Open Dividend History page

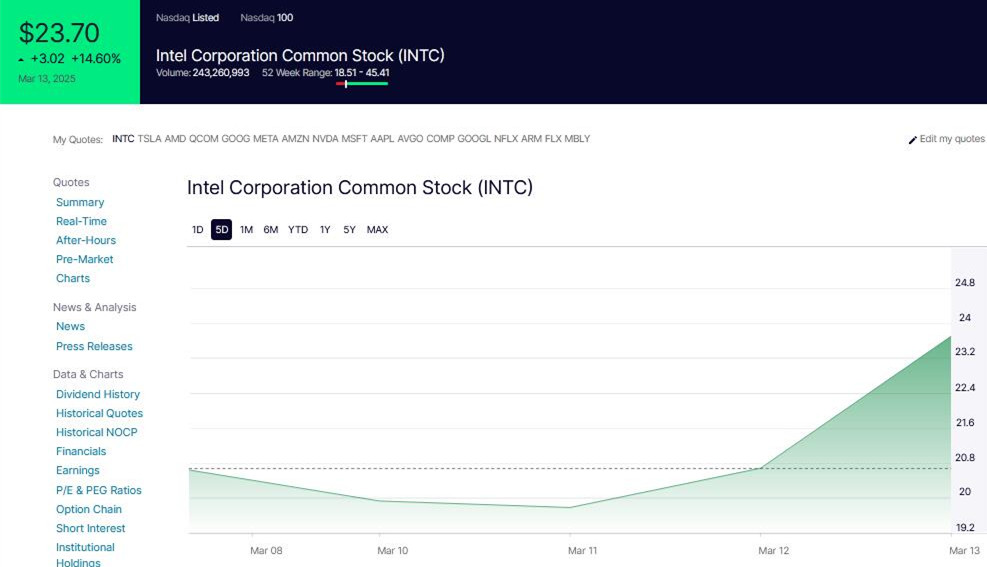coord(98,394)
